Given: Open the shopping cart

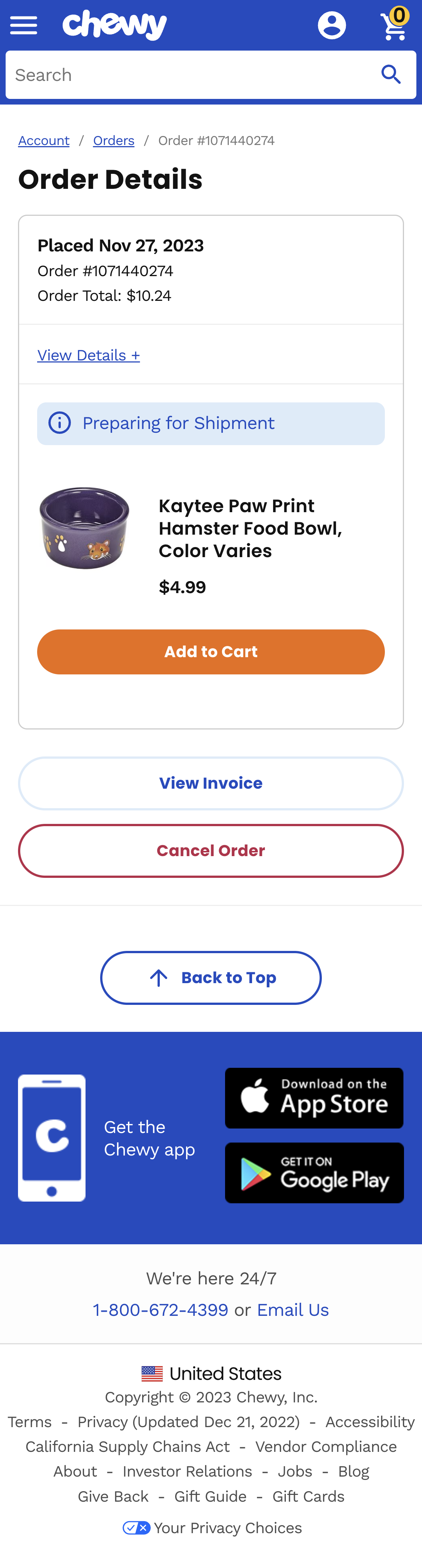Looking at the screenshot, I should pos(394,25).
